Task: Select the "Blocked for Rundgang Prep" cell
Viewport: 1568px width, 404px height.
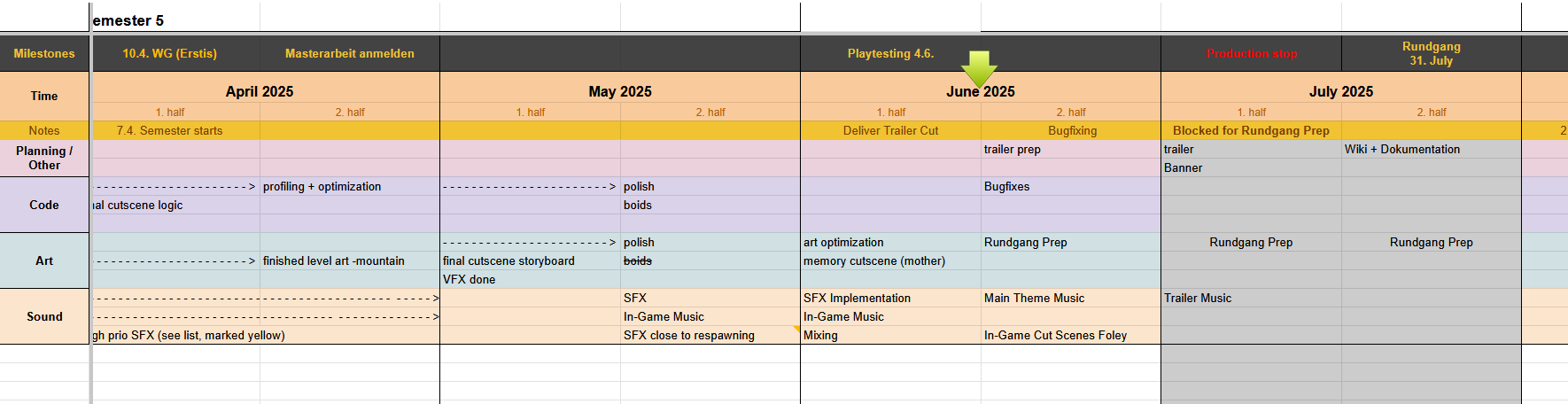Action: click(1251, 130)
